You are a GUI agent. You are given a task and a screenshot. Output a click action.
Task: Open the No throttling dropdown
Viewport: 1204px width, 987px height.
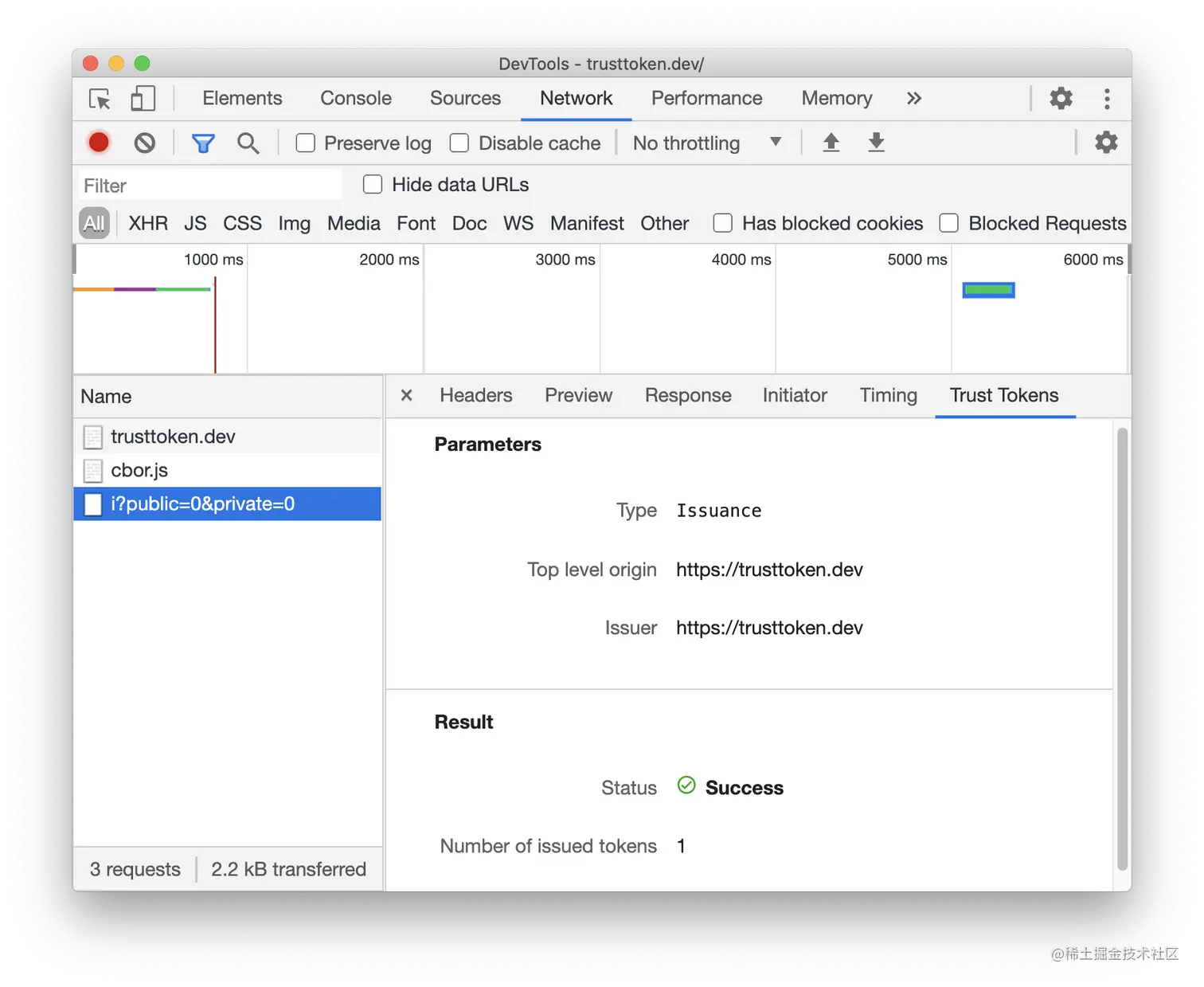[707, 143]
